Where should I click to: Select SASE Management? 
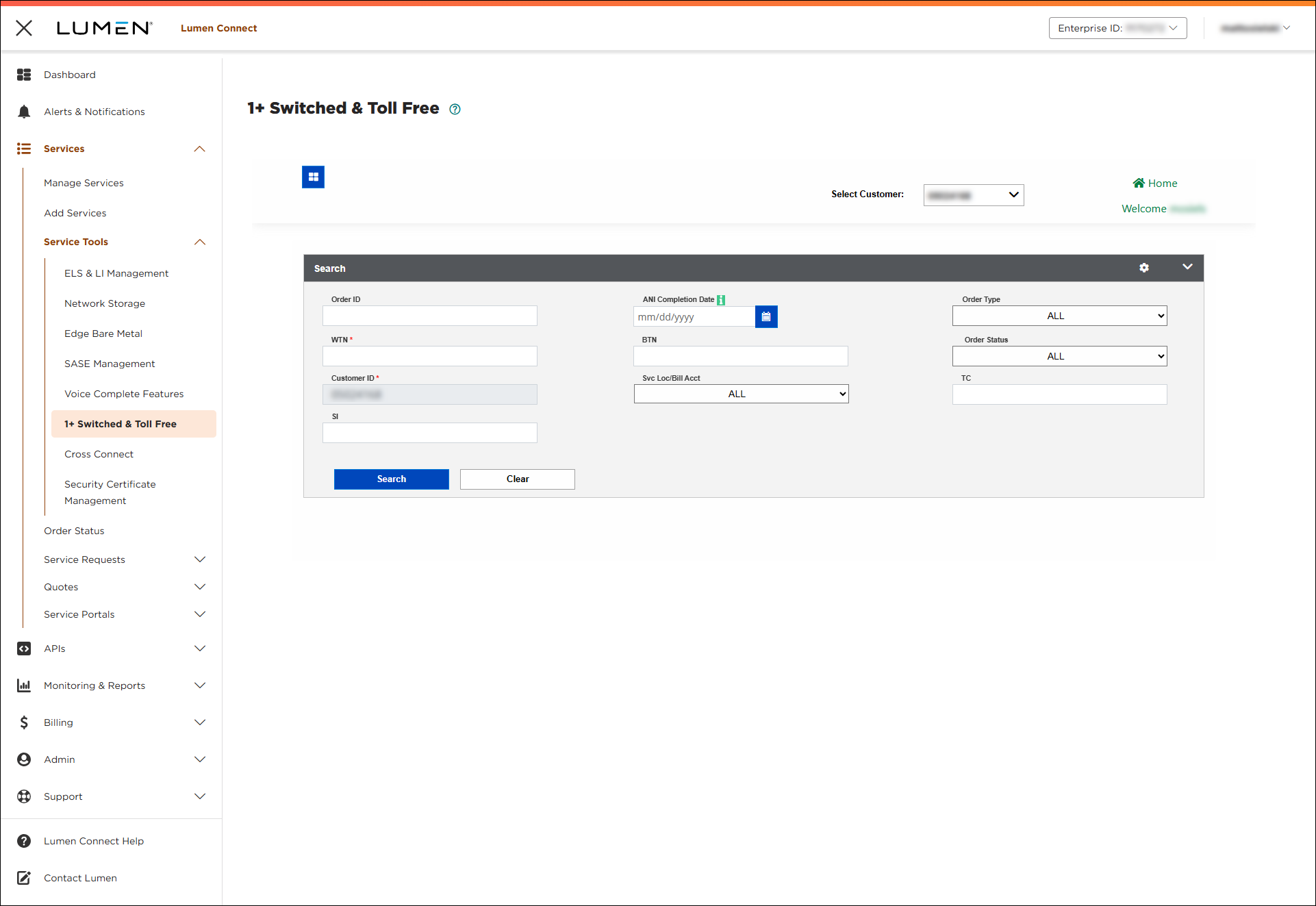point(110,364)
